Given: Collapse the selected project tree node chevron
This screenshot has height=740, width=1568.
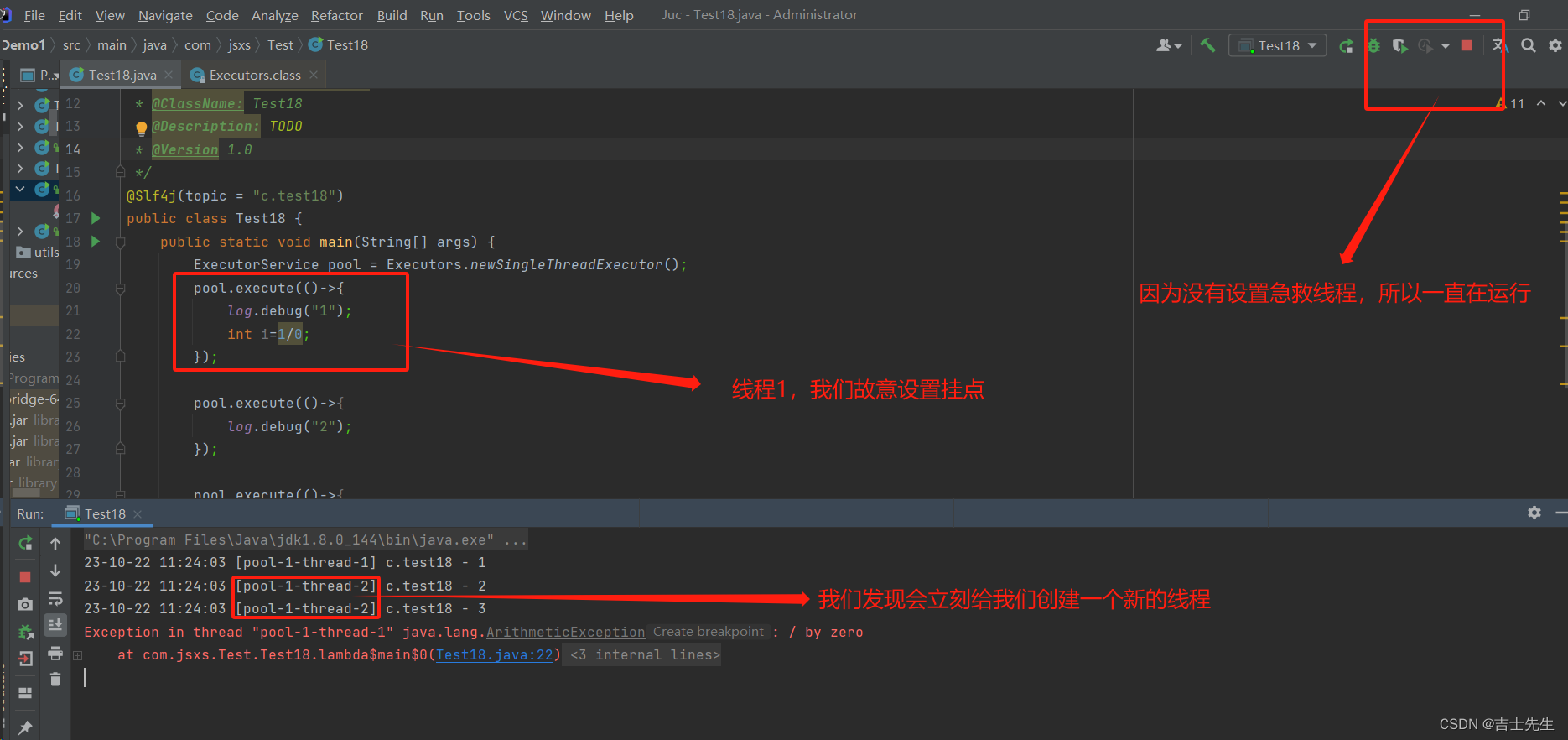Looking at the screenshot, I should point(20,190).
